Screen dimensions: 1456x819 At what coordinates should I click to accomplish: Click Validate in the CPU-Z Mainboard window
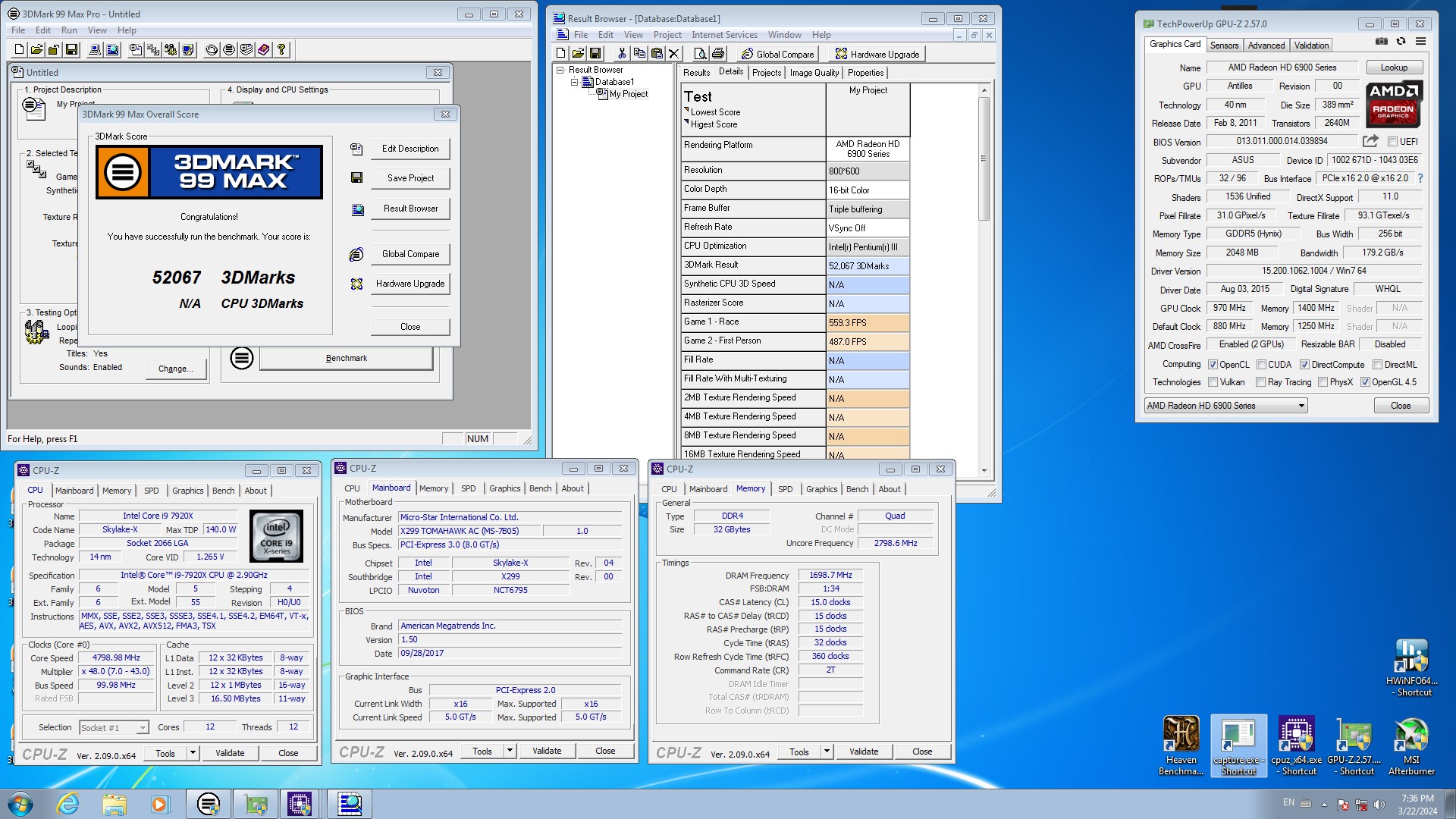pyautogui.click(x=547, y=751)
